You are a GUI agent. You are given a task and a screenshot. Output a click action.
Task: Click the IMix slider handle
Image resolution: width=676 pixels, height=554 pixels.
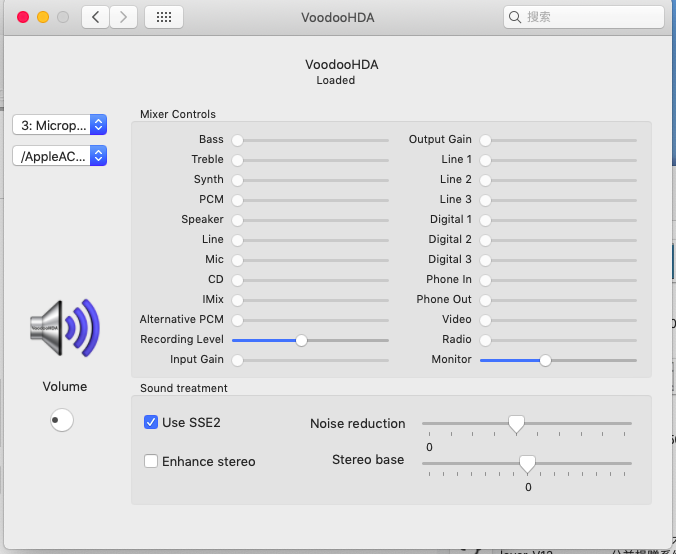237,300
